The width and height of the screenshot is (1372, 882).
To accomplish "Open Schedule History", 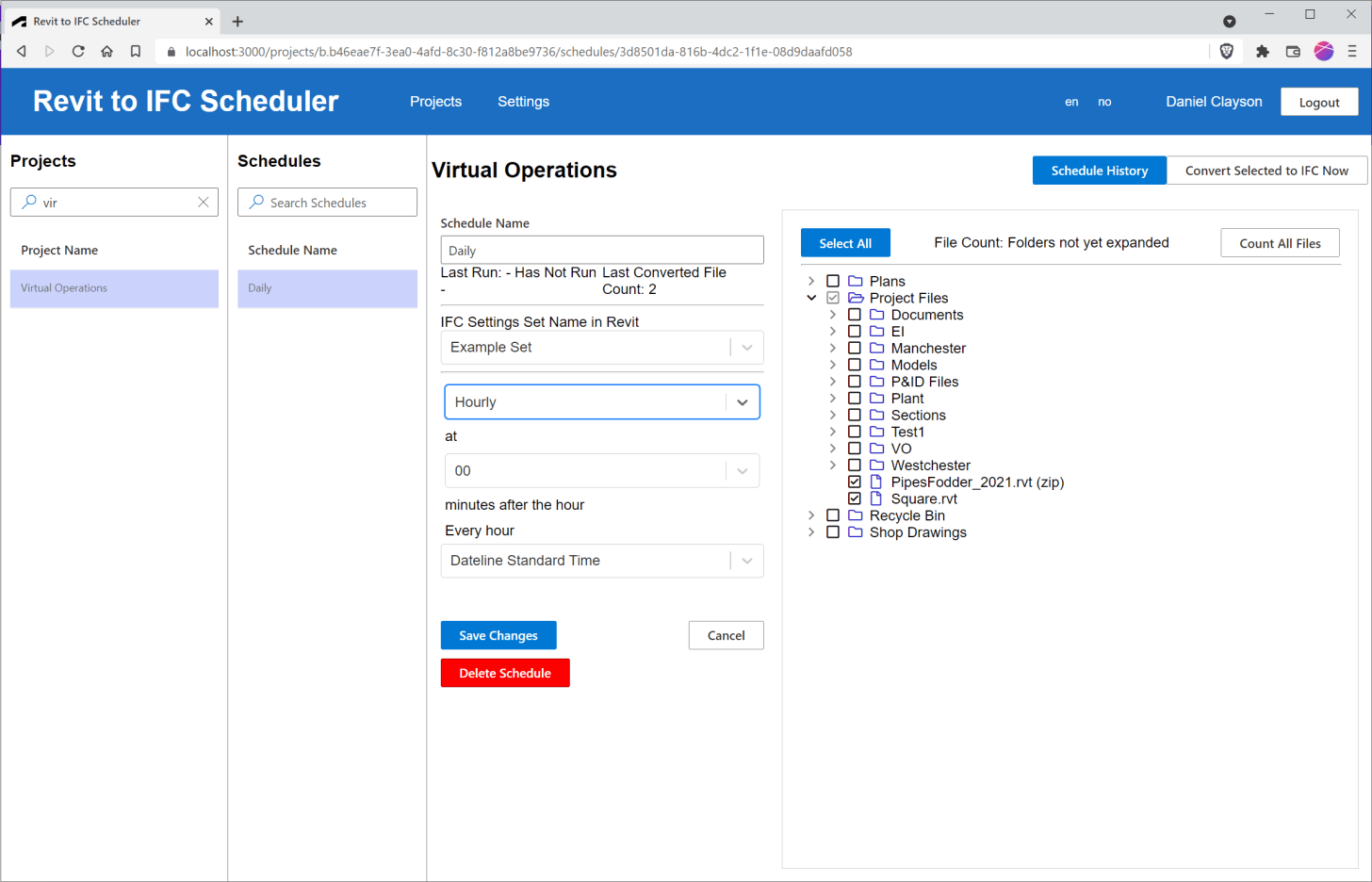I will [1100, 171].
